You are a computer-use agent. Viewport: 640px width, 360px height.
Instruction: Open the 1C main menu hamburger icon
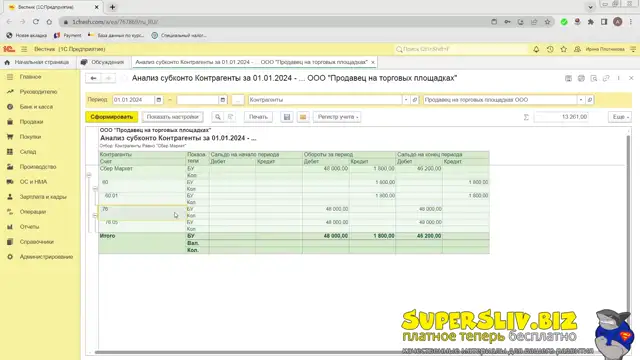pyautogui.click(x=24, y=49)
